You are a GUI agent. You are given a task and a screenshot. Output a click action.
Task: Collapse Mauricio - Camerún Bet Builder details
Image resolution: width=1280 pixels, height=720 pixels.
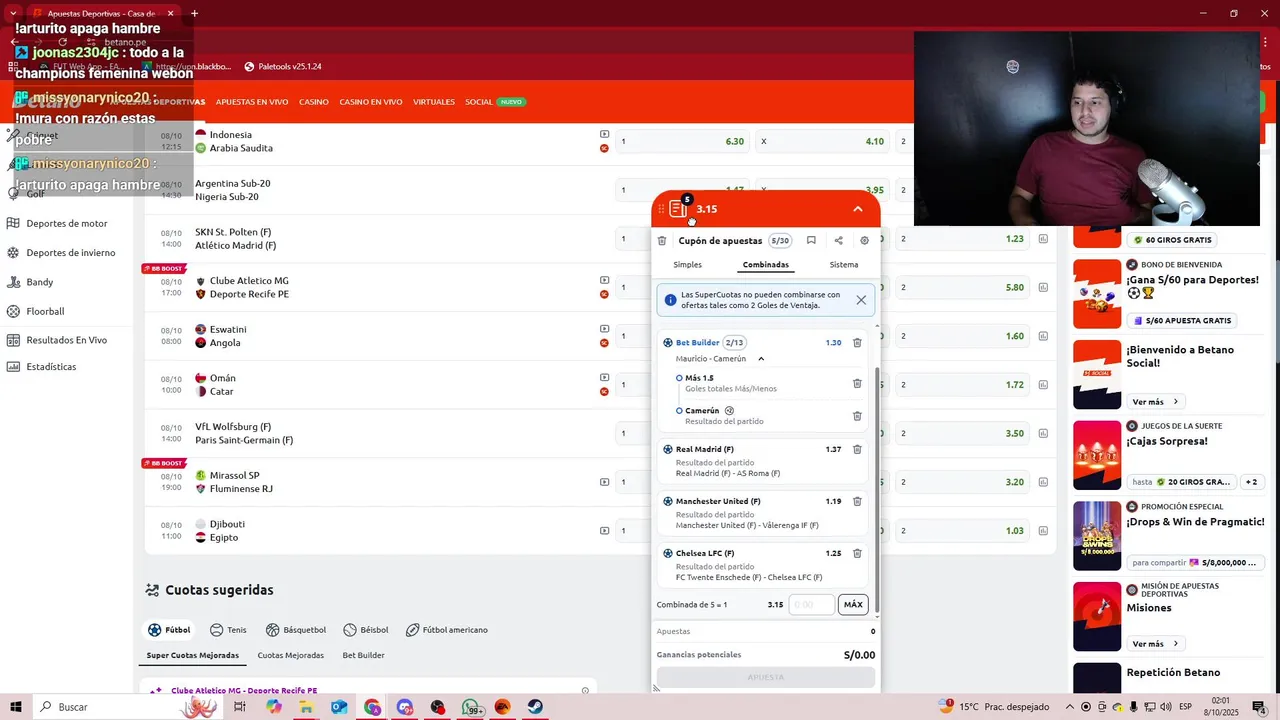761,359
